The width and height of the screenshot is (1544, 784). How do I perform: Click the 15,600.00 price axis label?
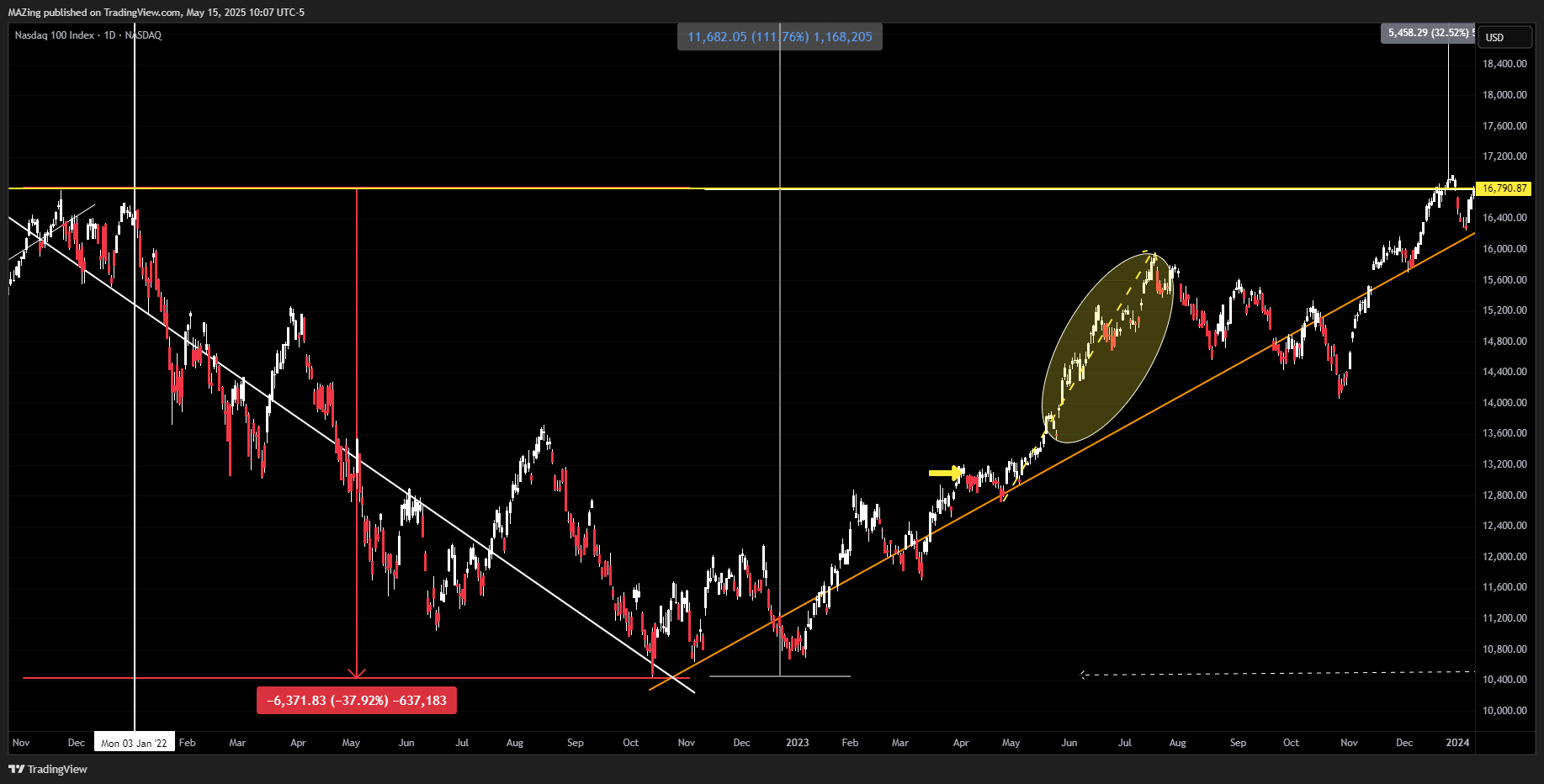point(1504,280)
